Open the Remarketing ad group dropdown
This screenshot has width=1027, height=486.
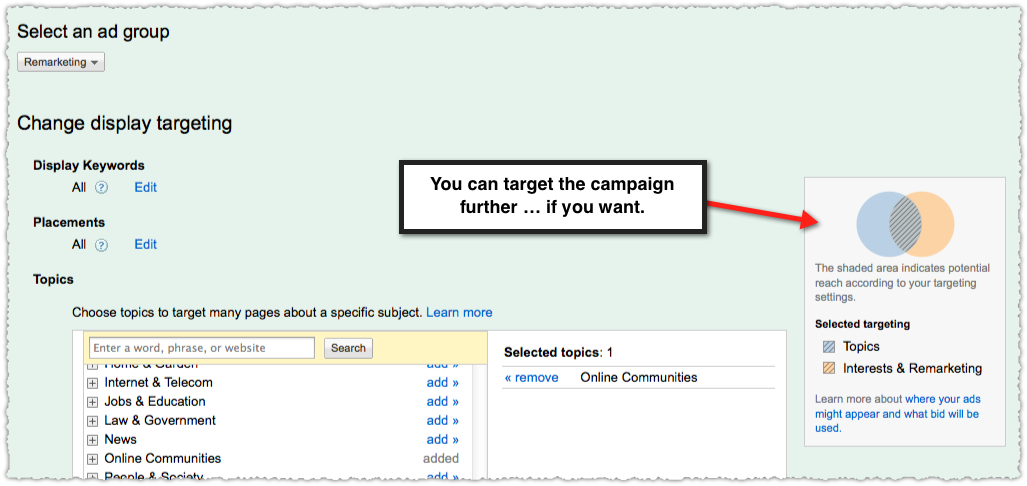click(x=60, y=62)
